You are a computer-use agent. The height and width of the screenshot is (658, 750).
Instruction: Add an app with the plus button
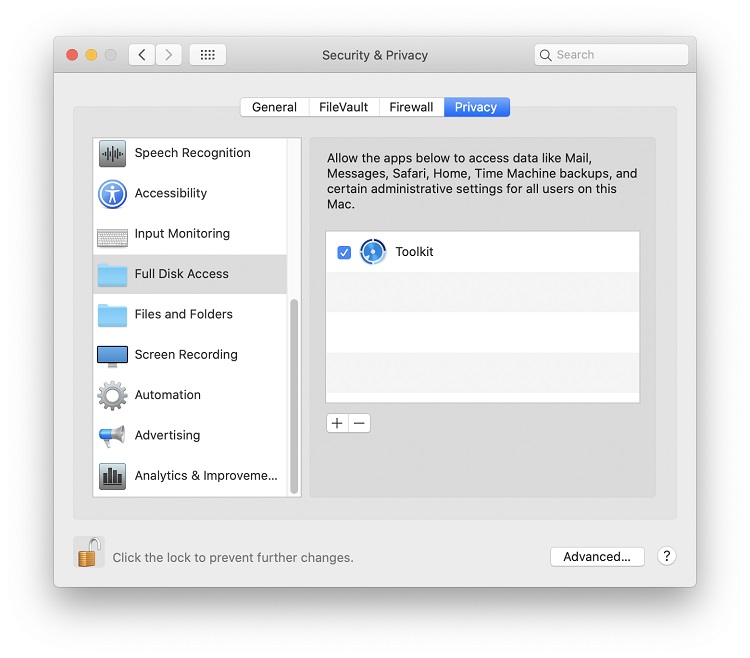tap(337, 423)
